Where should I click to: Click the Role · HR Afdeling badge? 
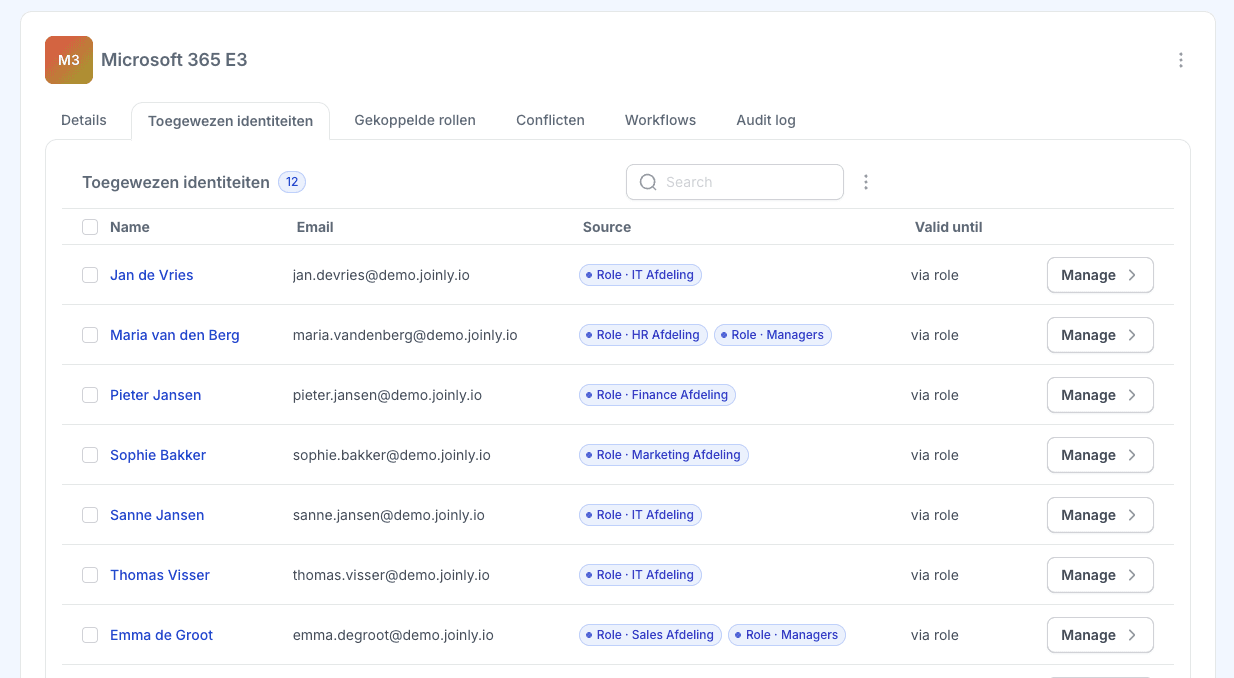tap(643, 335)
